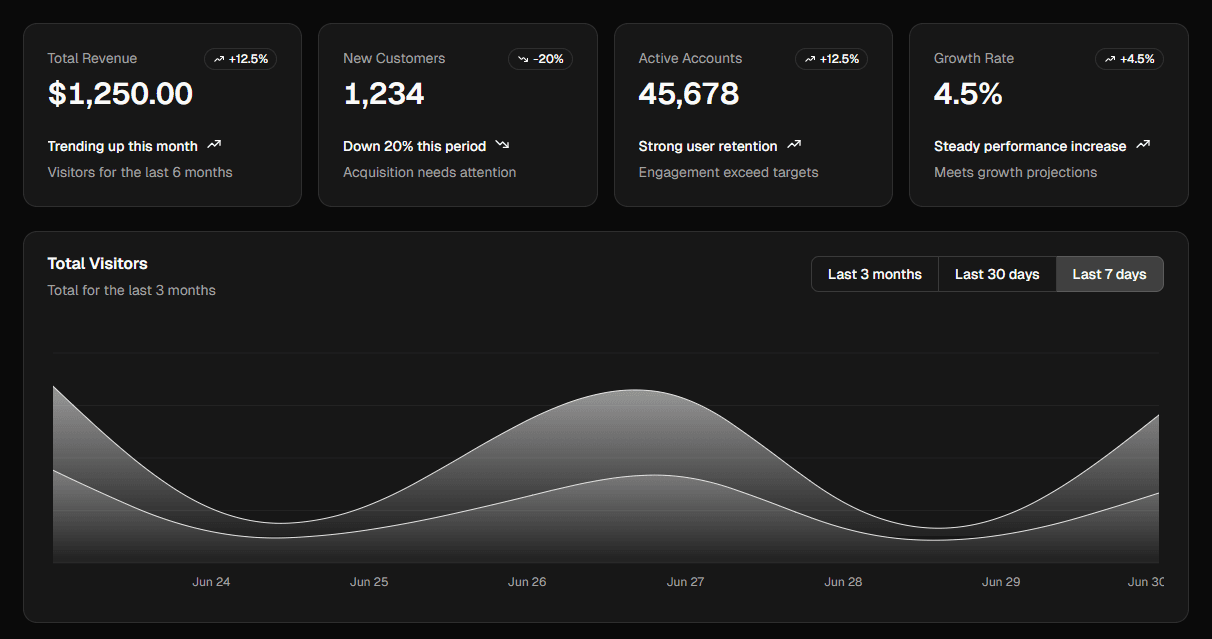Select the 'Last 7 days' option
Screen dimensions: 1212x639
[1109, 273]
